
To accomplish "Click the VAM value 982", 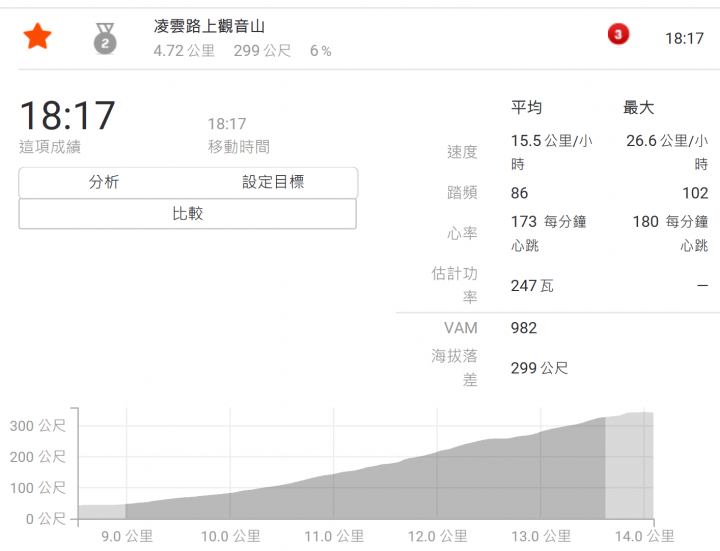I will pos(523,328).
